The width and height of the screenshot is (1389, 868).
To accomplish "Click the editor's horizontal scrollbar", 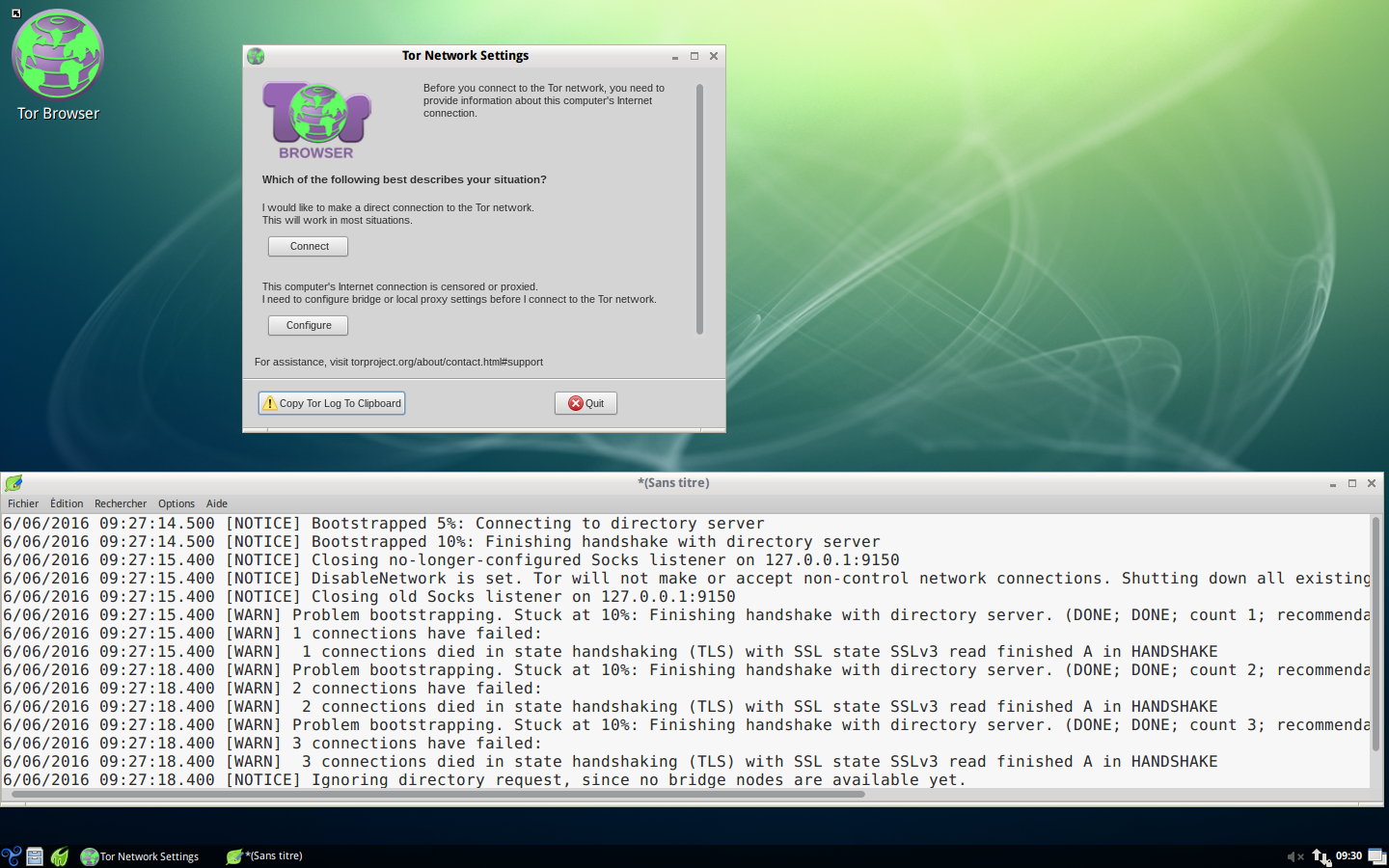I will (438, 795).
